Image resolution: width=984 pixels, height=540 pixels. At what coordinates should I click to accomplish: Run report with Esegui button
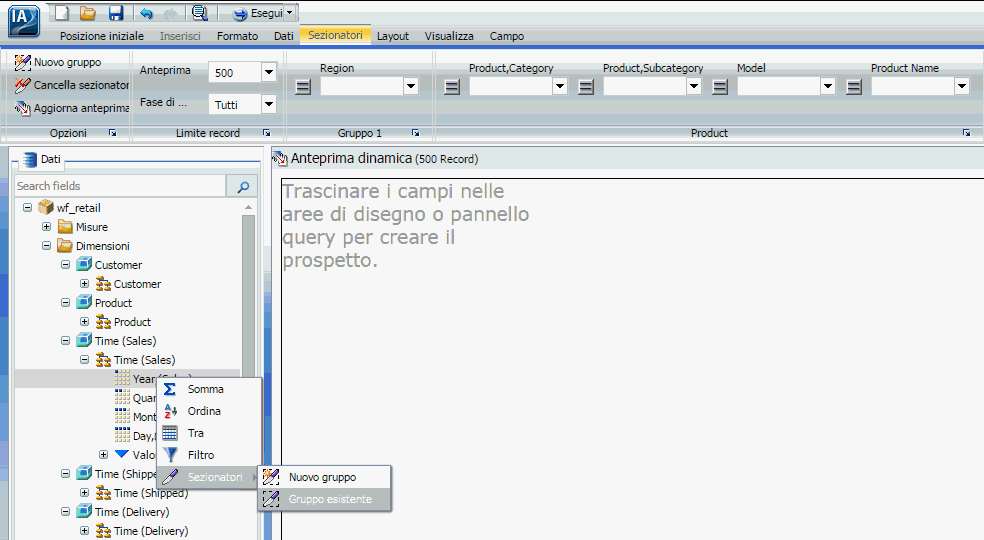point(258,13)
